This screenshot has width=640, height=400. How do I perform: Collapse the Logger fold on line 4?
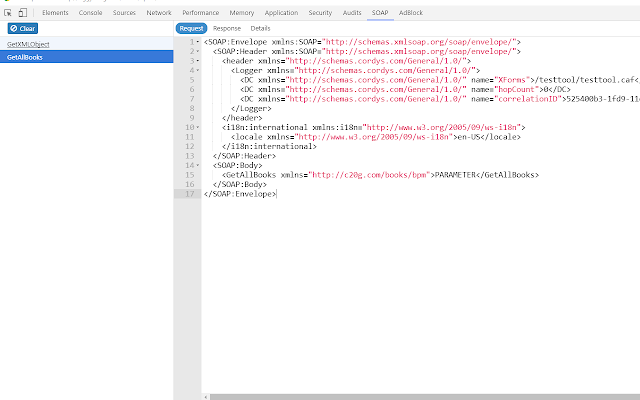pyautogui.click(x=198, y=71)
